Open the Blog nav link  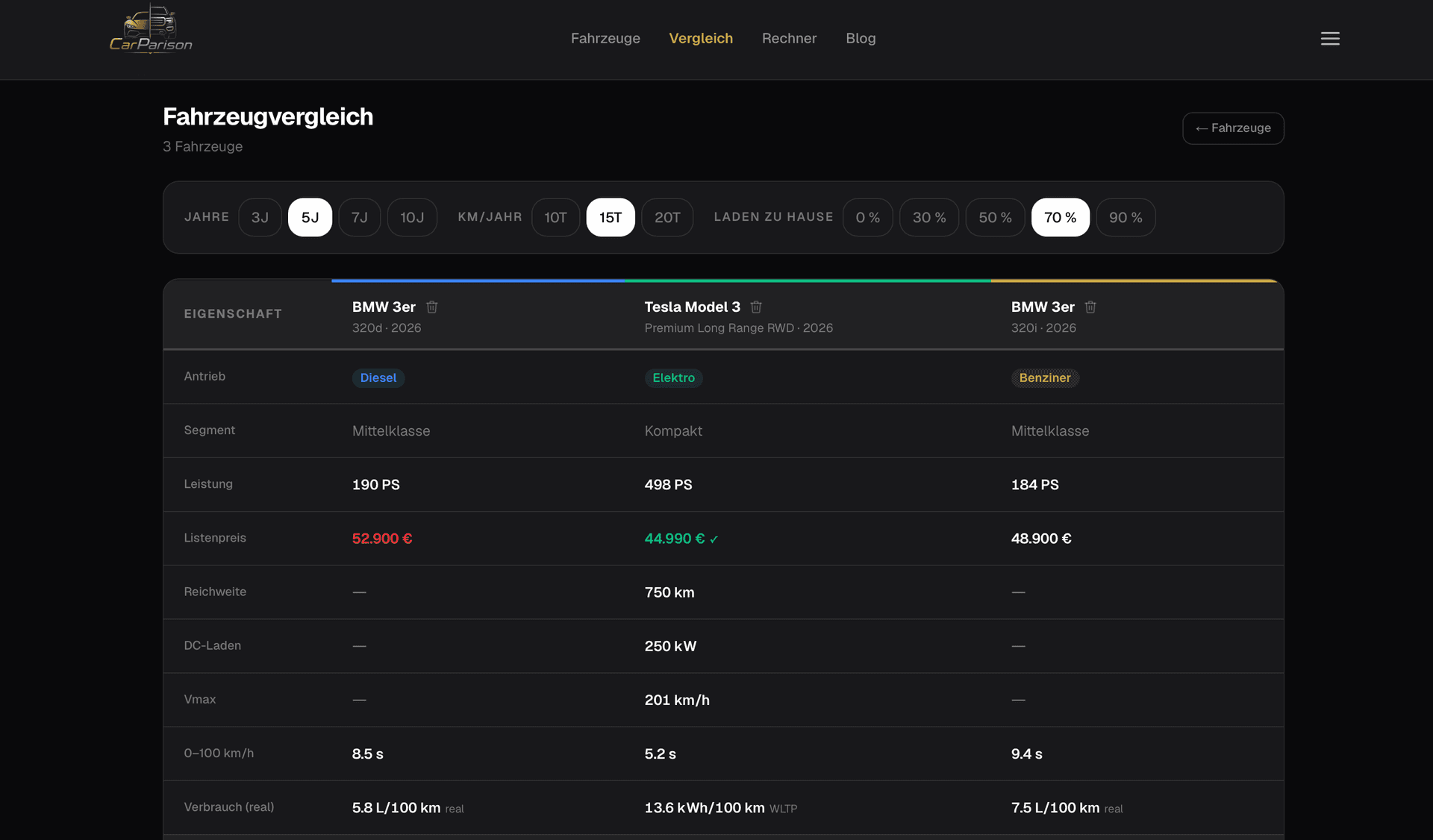coord(861,38)
